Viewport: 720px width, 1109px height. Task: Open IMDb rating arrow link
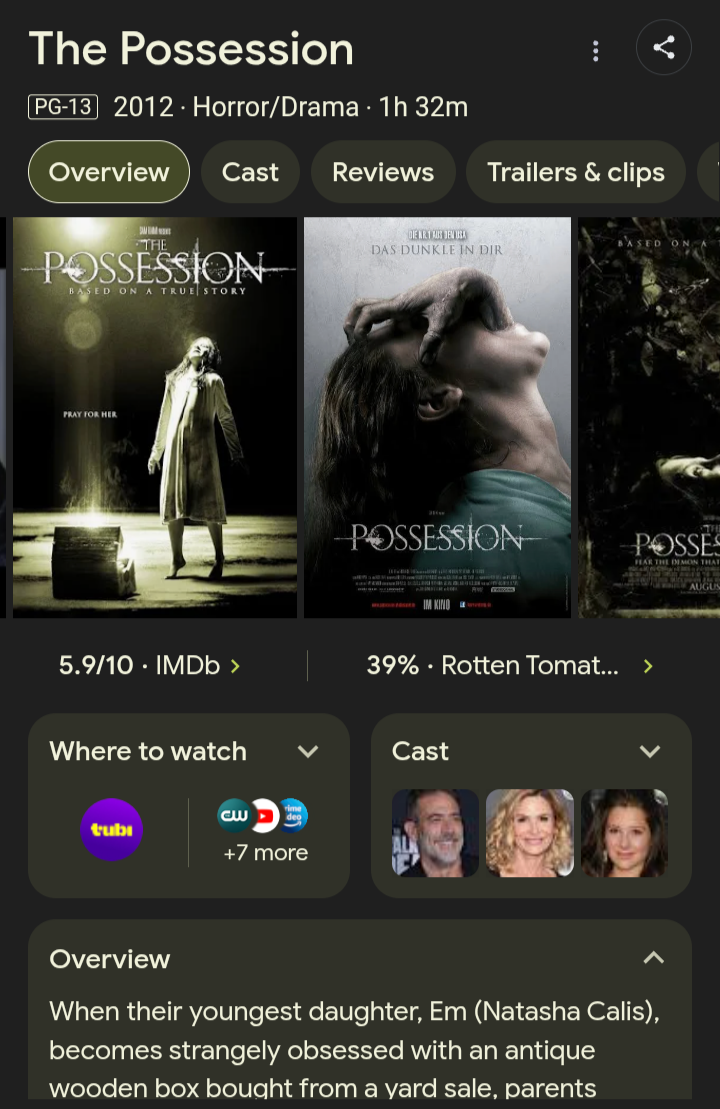click(236, 666)
